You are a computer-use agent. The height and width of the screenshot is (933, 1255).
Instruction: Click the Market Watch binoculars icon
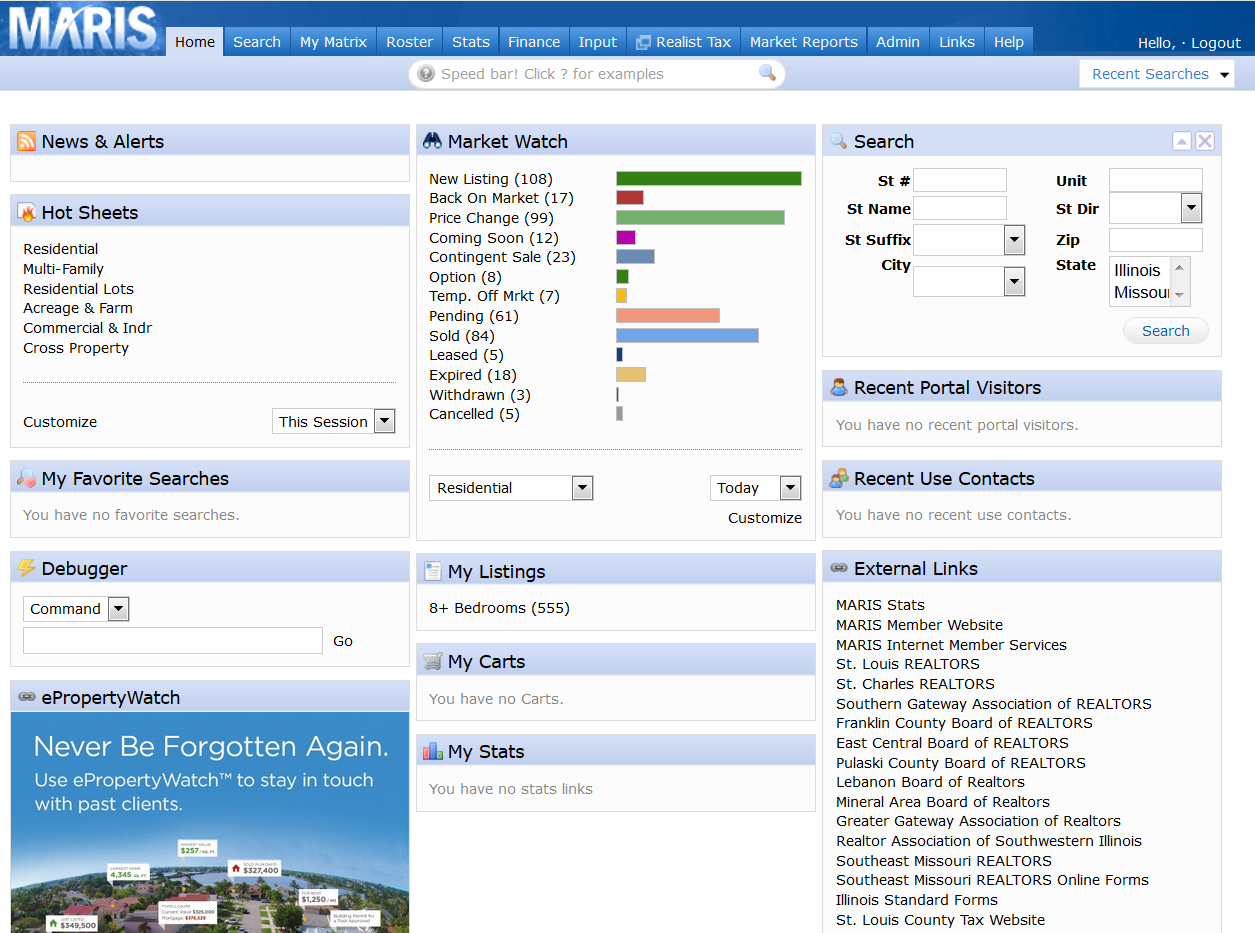pyautogui.click(x=433, y=141)
